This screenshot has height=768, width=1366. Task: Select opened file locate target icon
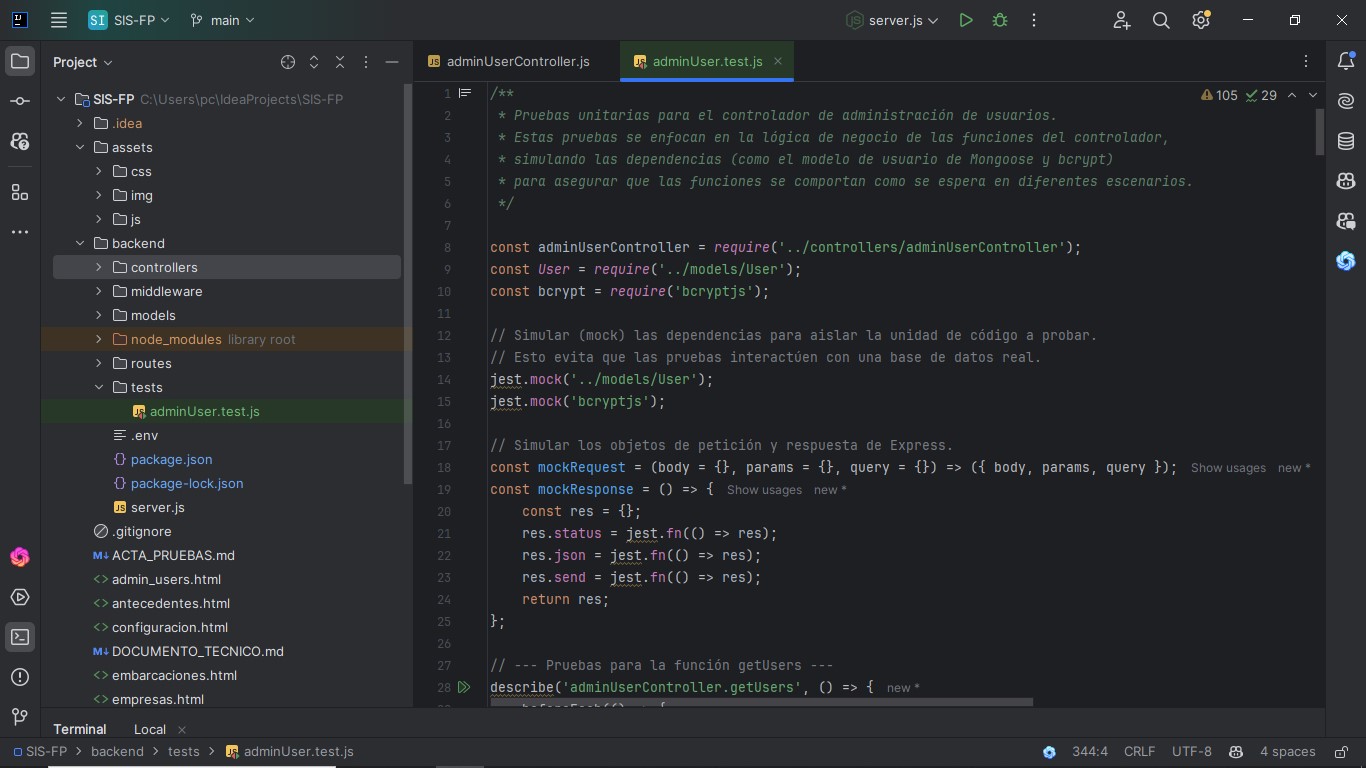(x=288, y=62)
